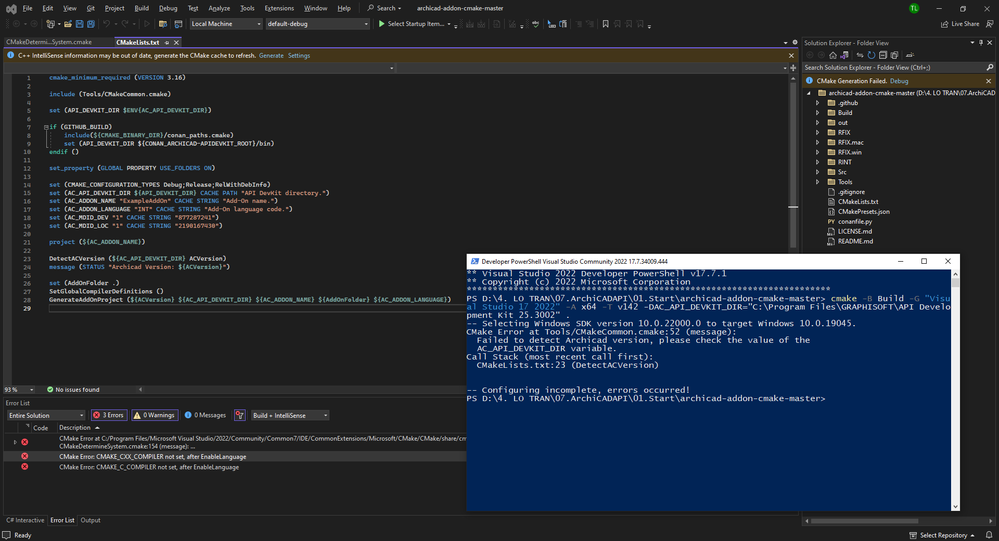The width and height of the screenshot is (999, 541).
Task: Toggle the 3 Errors filter
Action: coord(108,415)
